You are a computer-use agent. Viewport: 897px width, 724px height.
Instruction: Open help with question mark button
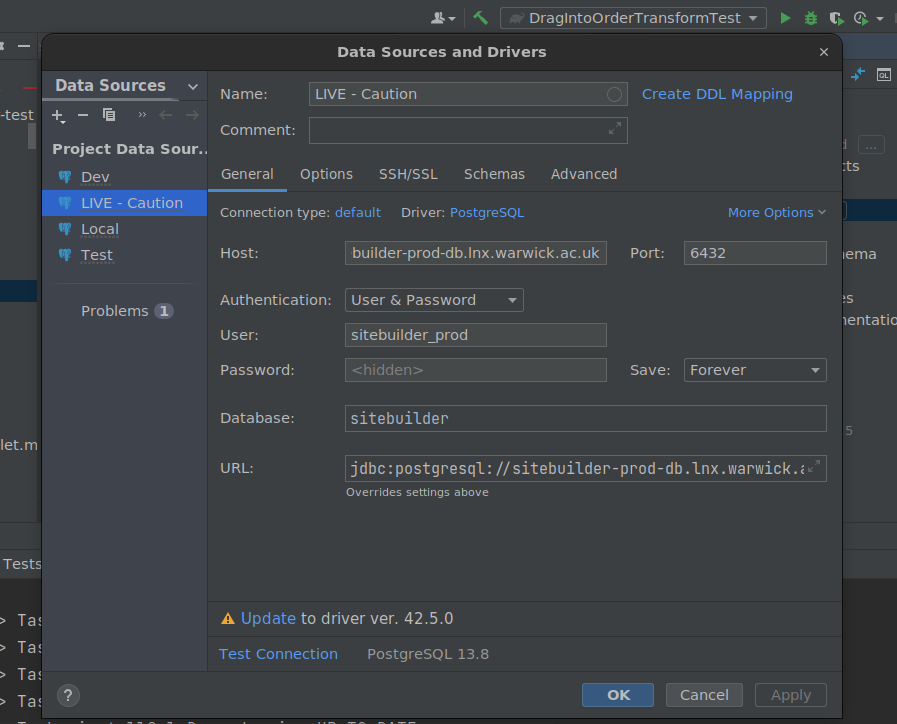[68, 695]
